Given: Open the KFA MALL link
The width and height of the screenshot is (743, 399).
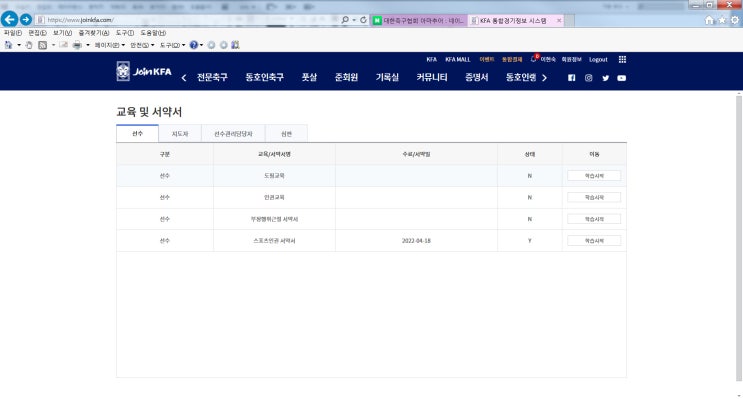Looking at the screenshot, I should click(458, 60).
